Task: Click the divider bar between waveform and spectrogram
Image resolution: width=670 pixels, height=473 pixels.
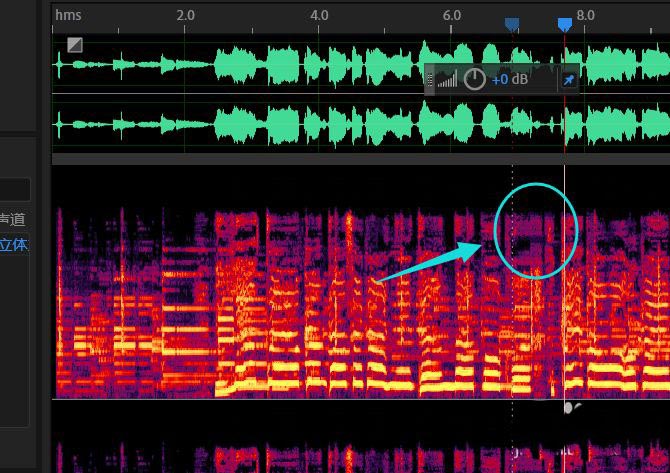Action: pyautogui.click(x=360, y=158)
